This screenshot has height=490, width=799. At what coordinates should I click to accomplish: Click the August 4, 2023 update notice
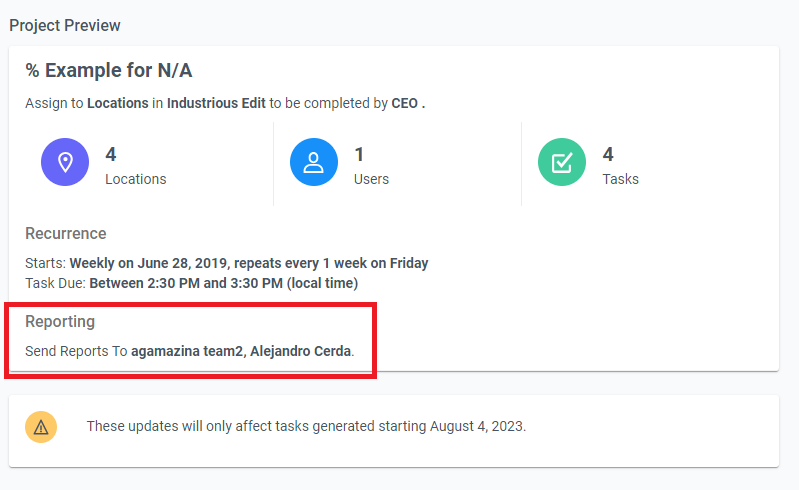306,426
